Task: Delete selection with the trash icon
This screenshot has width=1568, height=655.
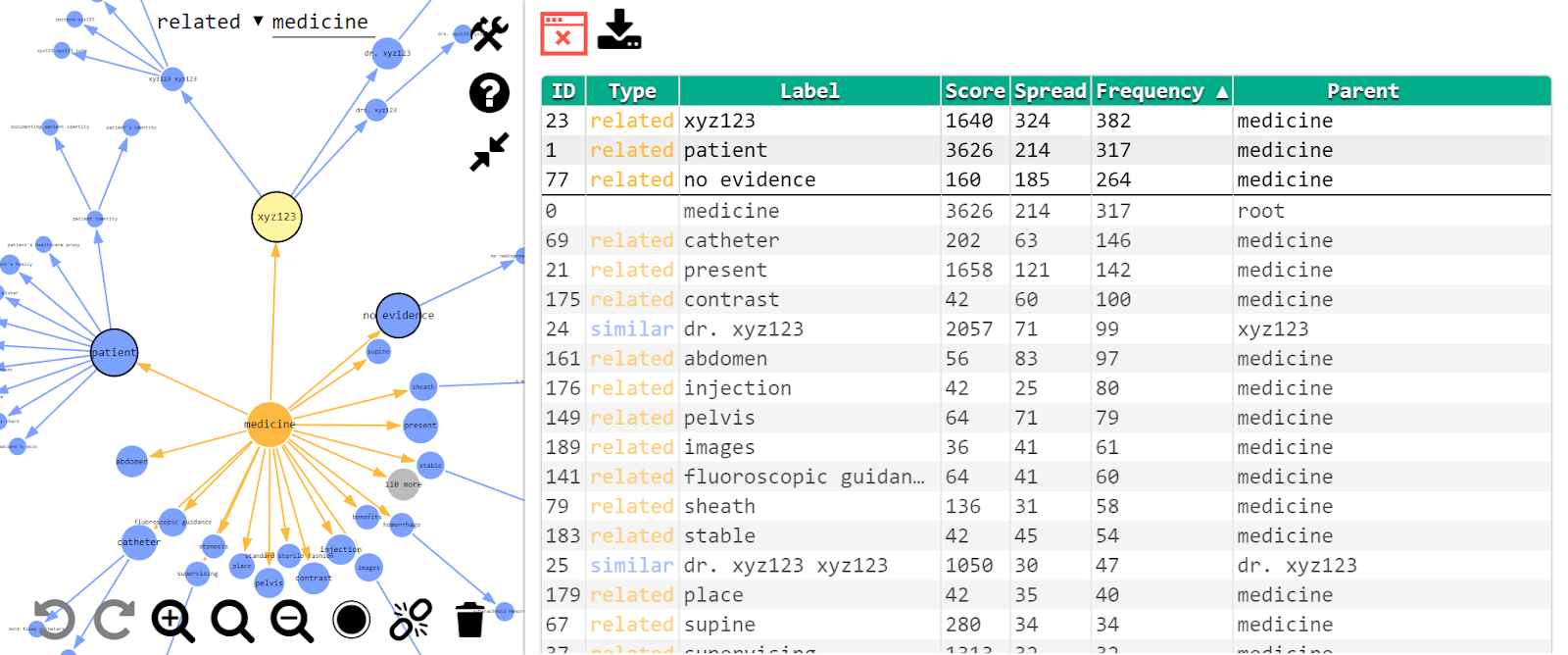Action: tap(470, 620)
